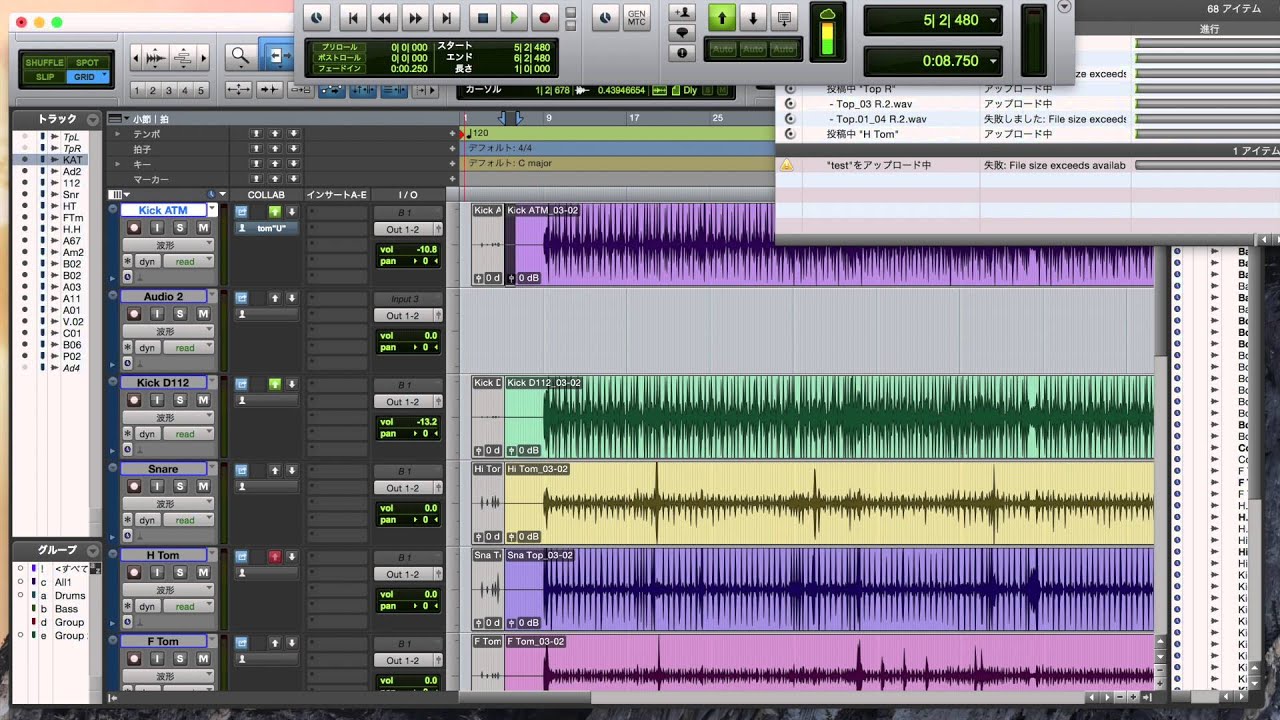The height and width of the screenshot is (720, 1280).
Task: Mute the Audio 2 track
Action: tap(203, 314)
